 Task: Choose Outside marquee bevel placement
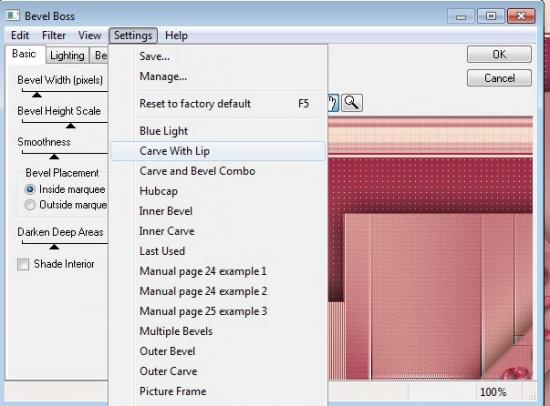tap(30, 205)
